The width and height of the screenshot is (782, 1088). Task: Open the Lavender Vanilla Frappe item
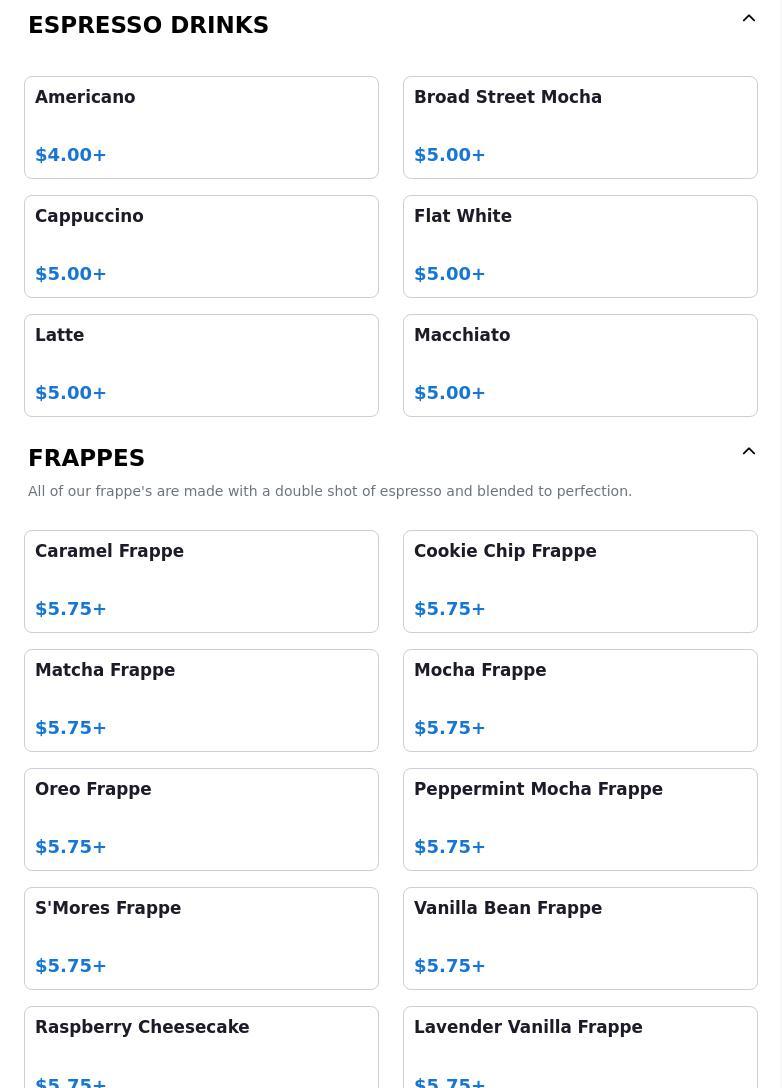coord(580,1048)
